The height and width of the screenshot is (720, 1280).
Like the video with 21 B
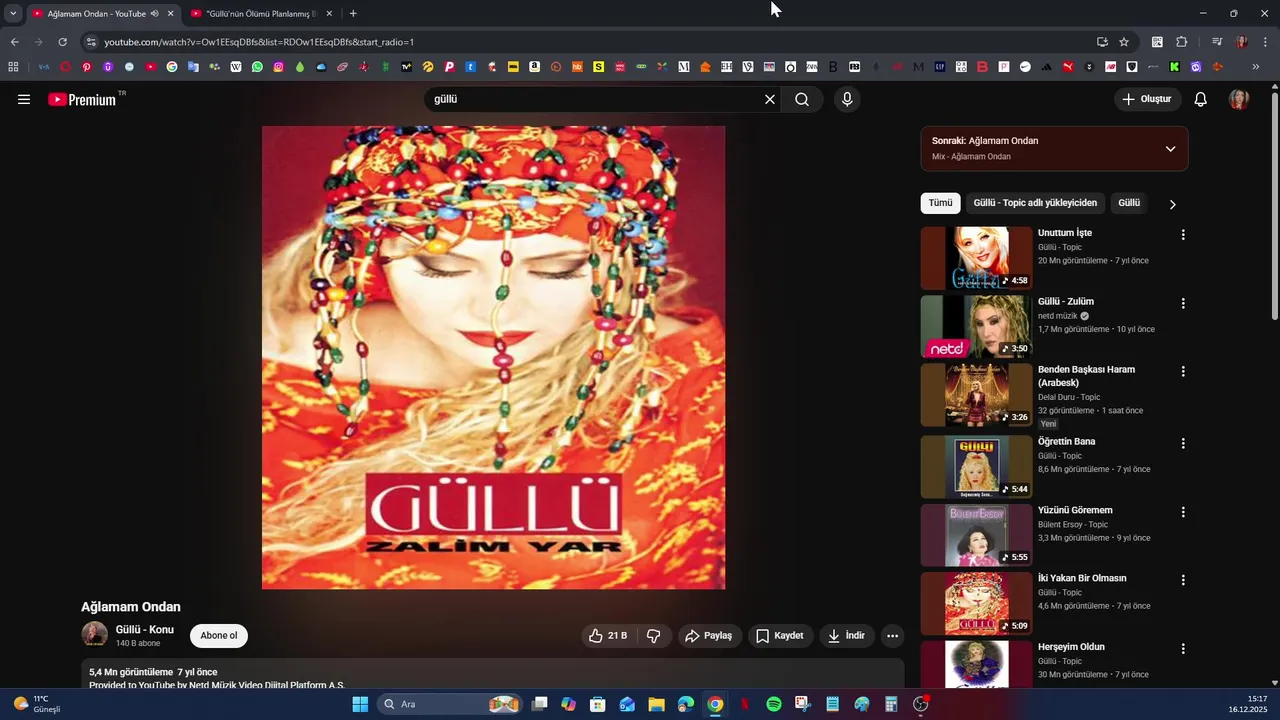(x=608, y=636)
